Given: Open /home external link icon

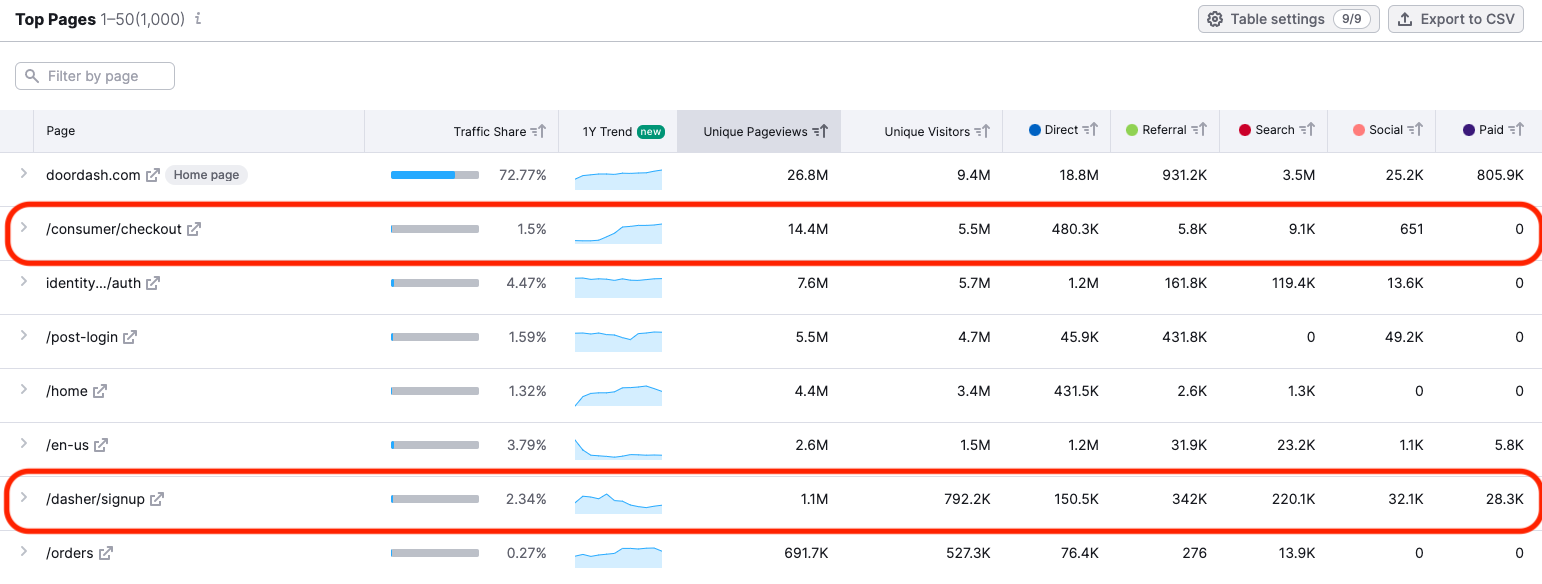Looking at the screenshot, I should pos(100,391).
